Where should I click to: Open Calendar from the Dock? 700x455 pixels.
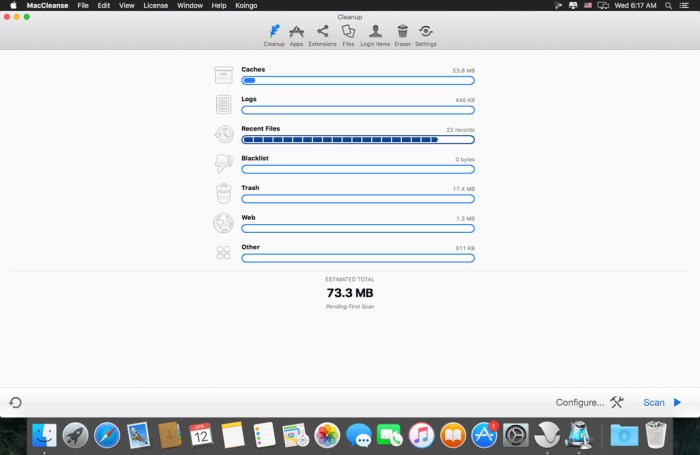(201, 435)
